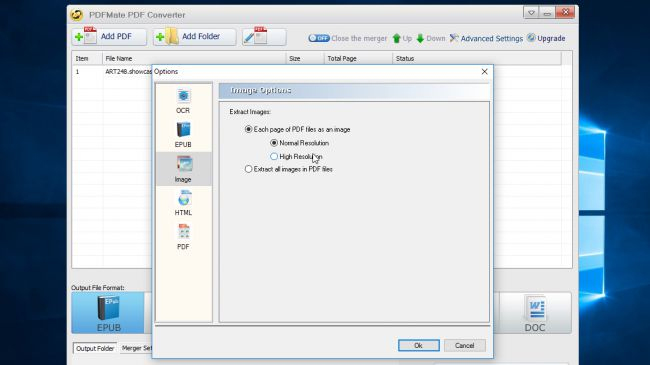
Task: Click Add PDF in main window toolbar
Action: [109, 37]
